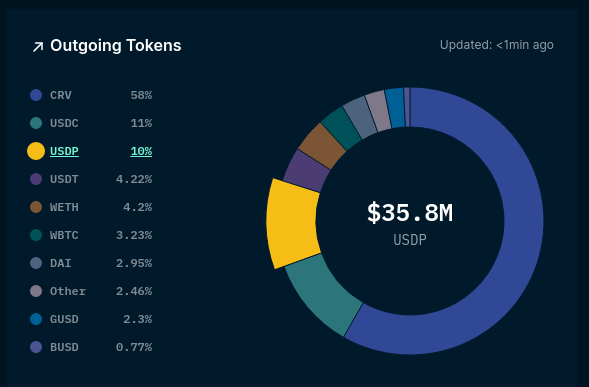Open the underlined USDP token link
The width and height of the screenshot is (589, 387).
[x=64, y=151]
